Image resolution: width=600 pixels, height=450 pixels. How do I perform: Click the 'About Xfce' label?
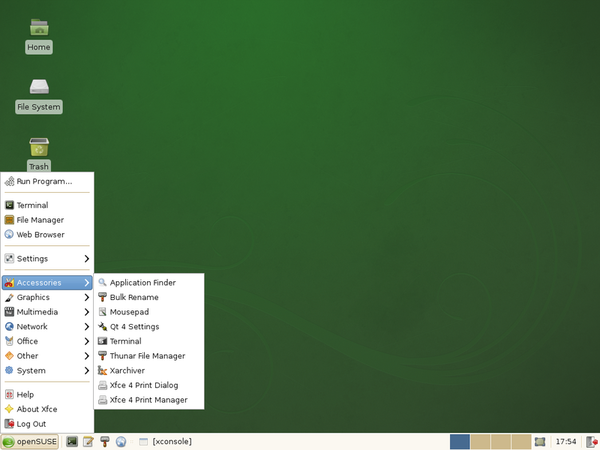coord(37,409)
